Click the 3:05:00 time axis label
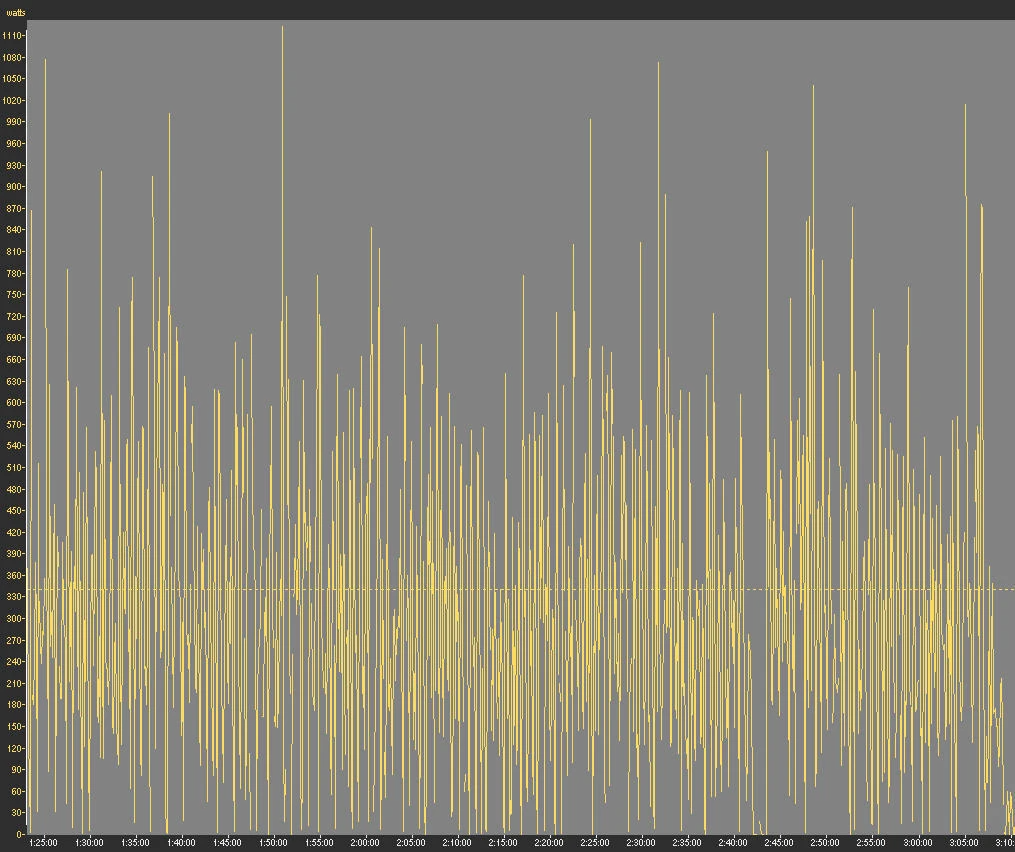Viewport: 1015px width, 852px height. coord(963,843)
